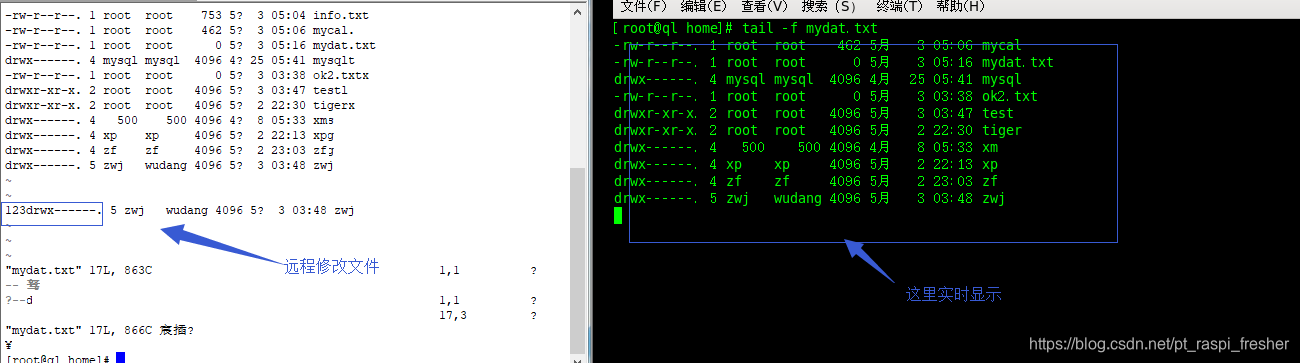Click zf directory name in right terminal
Screen dimensions: 1300x363
point(990,181)
